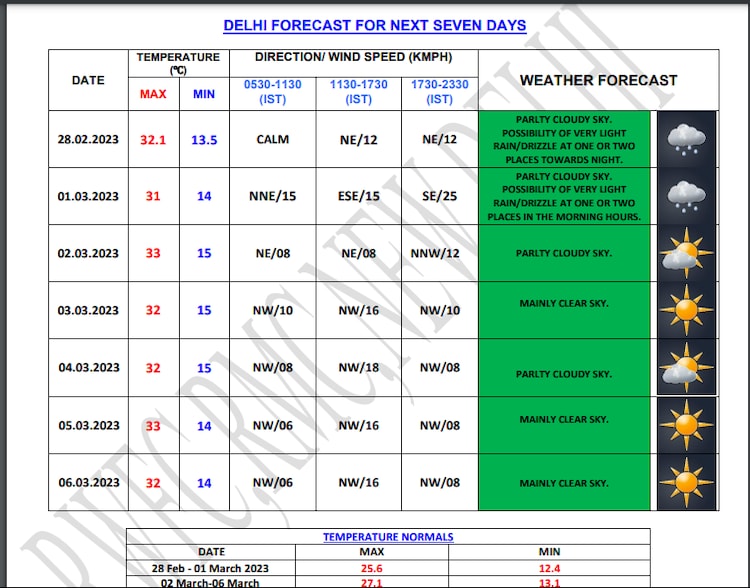Click the ESE/15 wind speed cell

(x=358, y=196)
